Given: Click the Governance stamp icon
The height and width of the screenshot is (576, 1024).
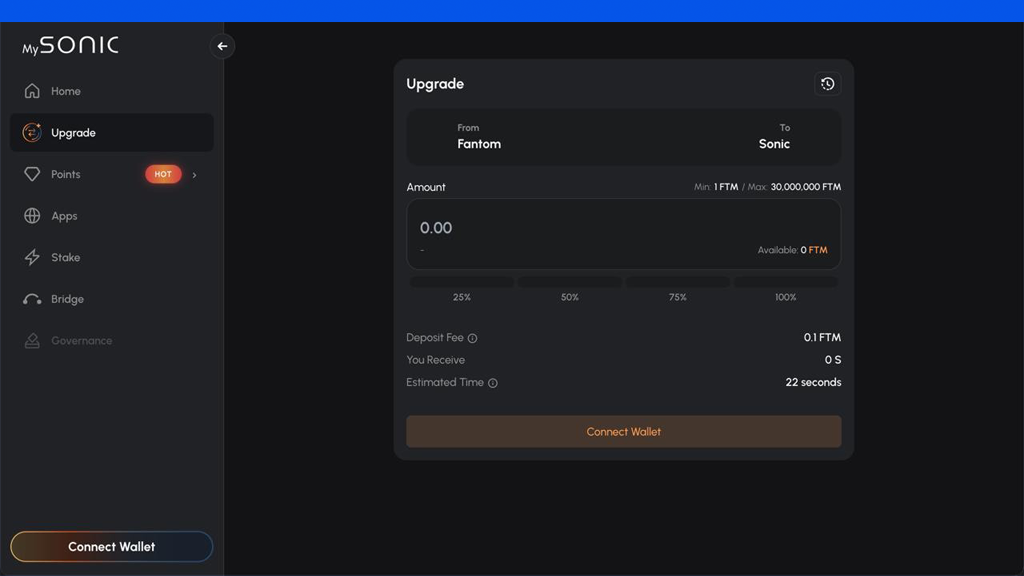Looking at the screenshot, I should click(32, 340).
